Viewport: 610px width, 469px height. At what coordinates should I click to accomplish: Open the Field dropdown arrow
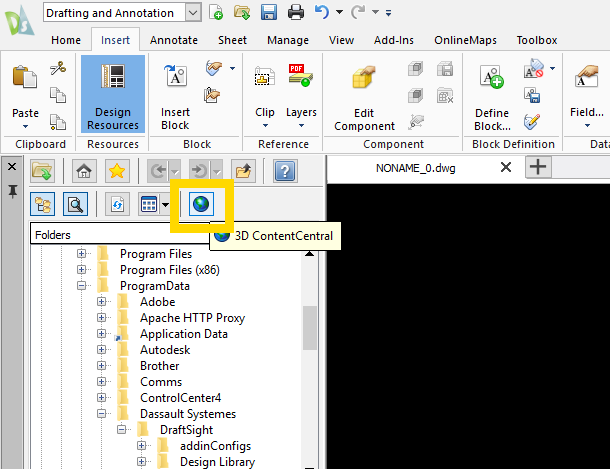(x=587, y=126)
